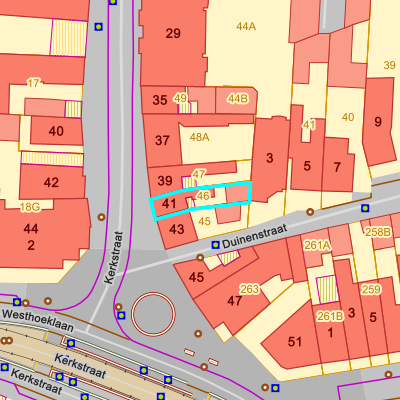This screenshot has width=400, height=400.
Task: Click the Westhoeklaan street label
Action: point(38,320)
